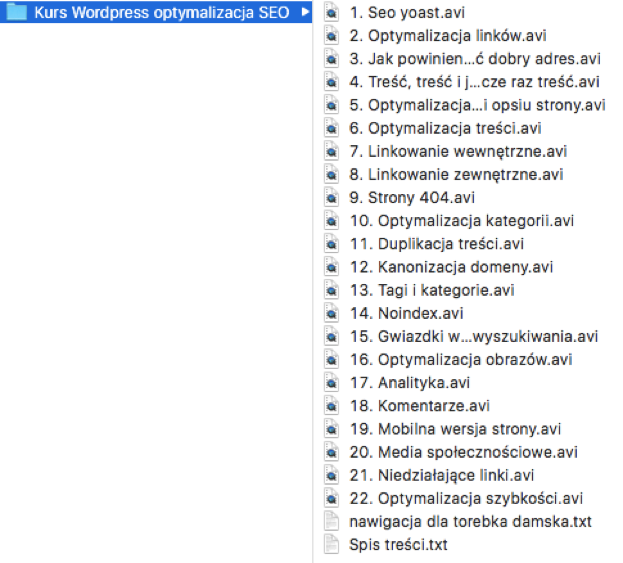
Task: Click the icon of 13. Tagi i kategorie.avi
Action: pos(331,290)
